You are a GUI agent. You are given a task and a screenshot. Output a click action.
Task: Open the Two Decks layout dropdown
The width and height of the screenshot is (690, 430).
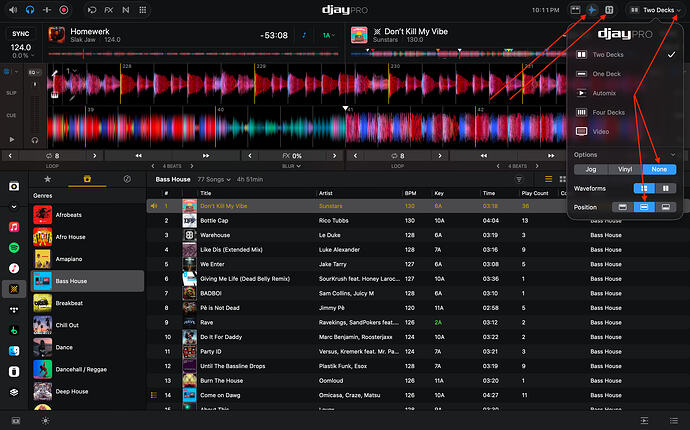coord(656,10)
